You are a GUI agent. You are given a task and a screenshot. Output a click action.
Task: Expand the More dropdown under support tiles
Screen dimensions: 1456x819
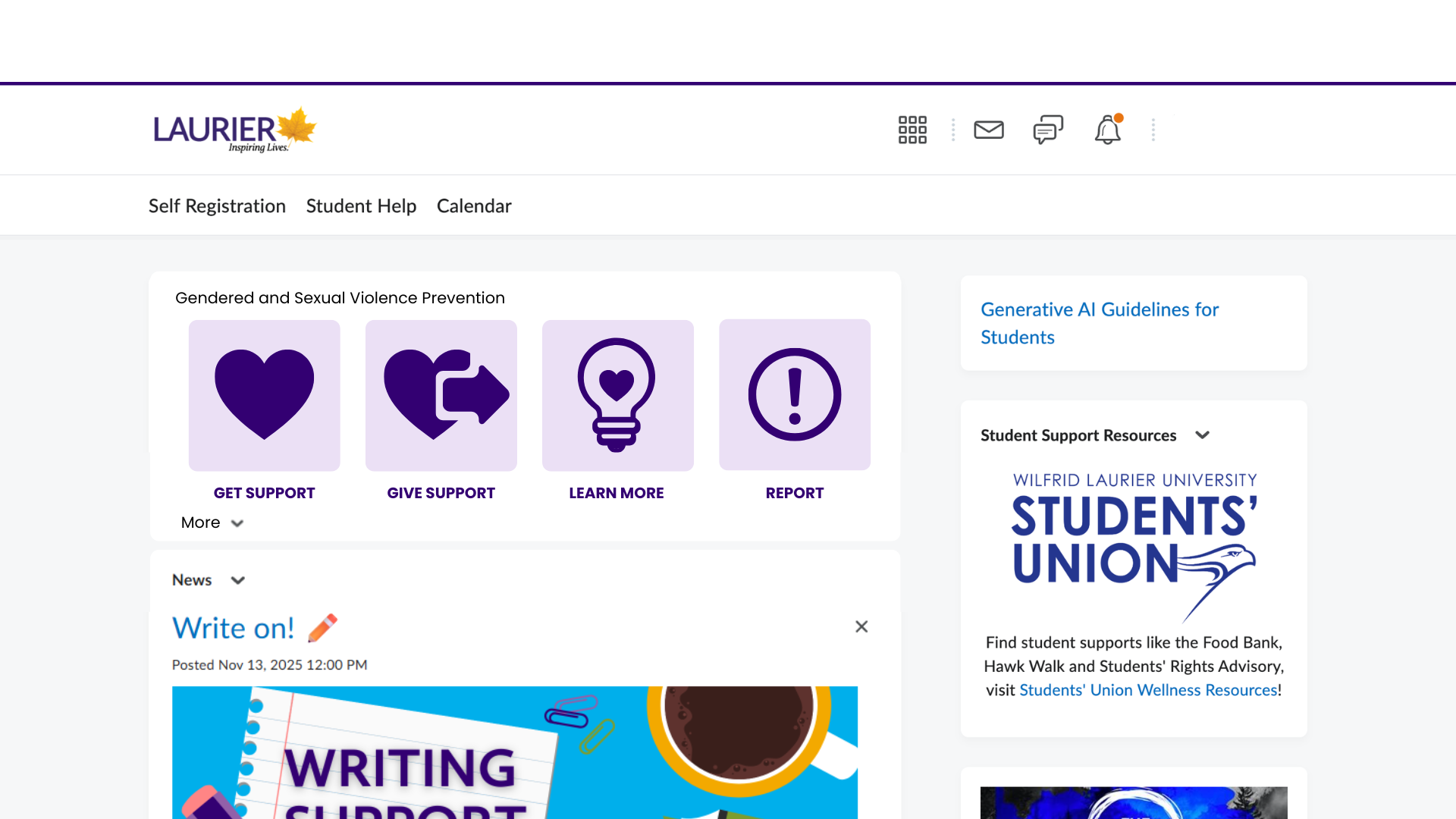(x=212, y=522)
